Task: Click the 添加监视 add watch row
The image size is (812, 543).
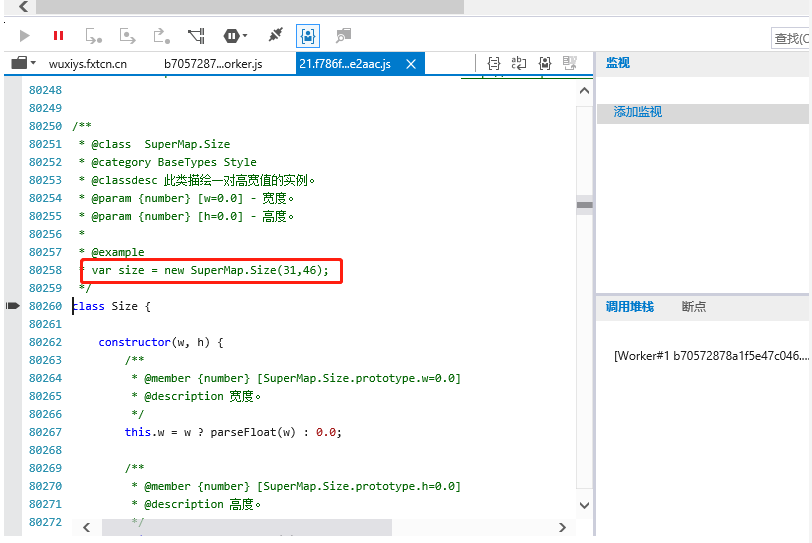Action: 703,112
